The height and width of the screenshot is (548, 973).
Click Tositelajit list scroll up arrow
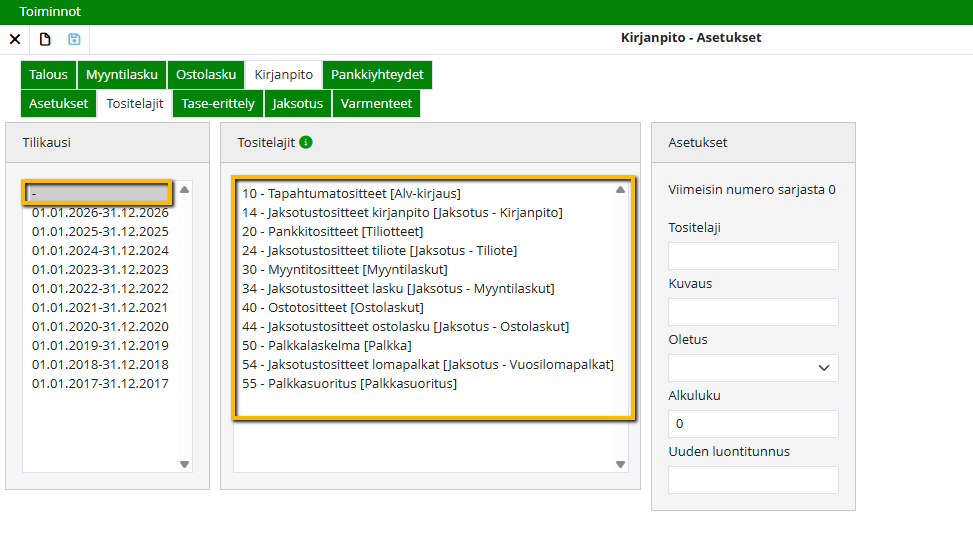[620, 189]
